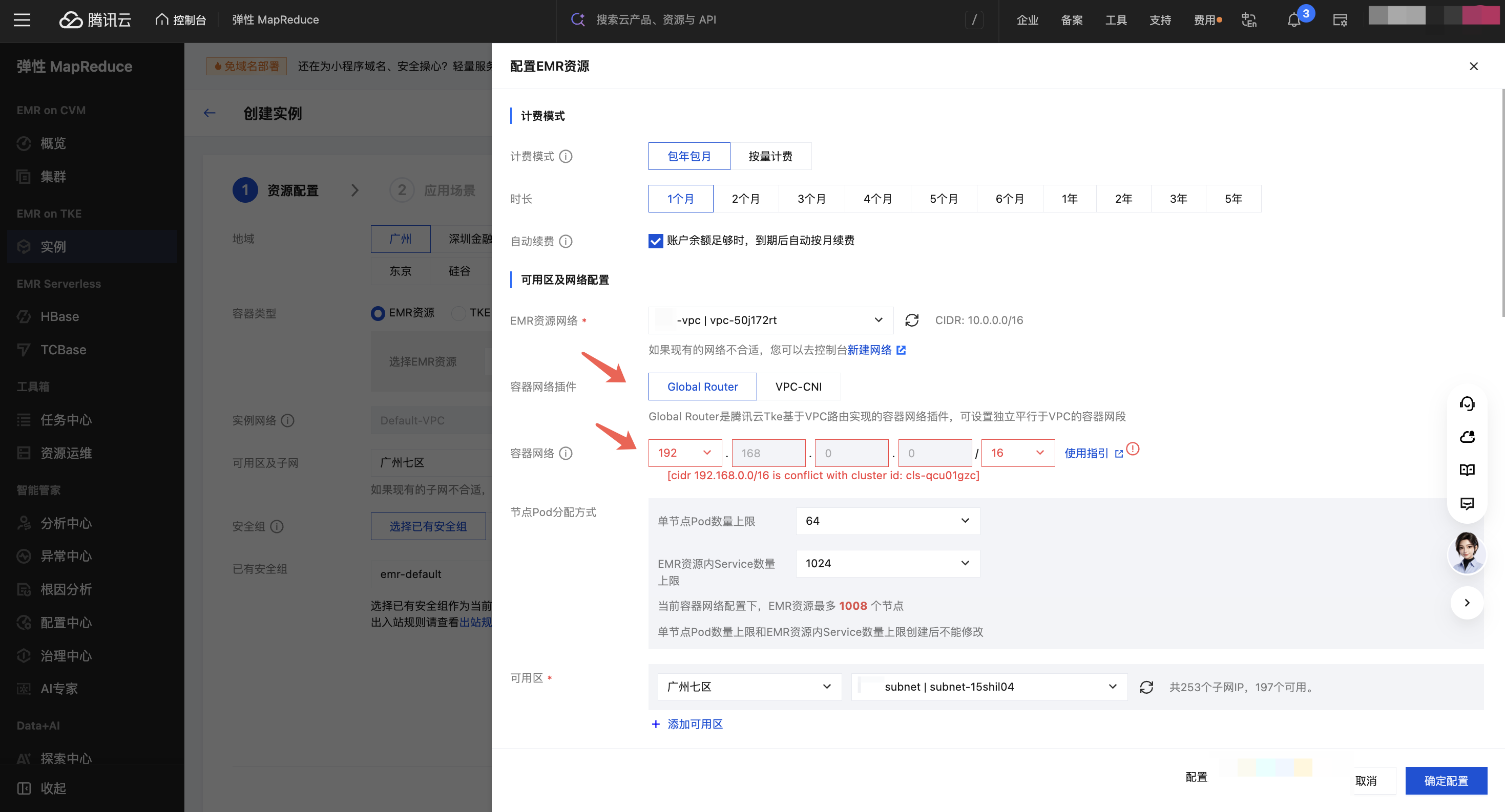Open the /16 mask dropdown
Viewport: 1505px width, 812px height.
point(1018,453)
